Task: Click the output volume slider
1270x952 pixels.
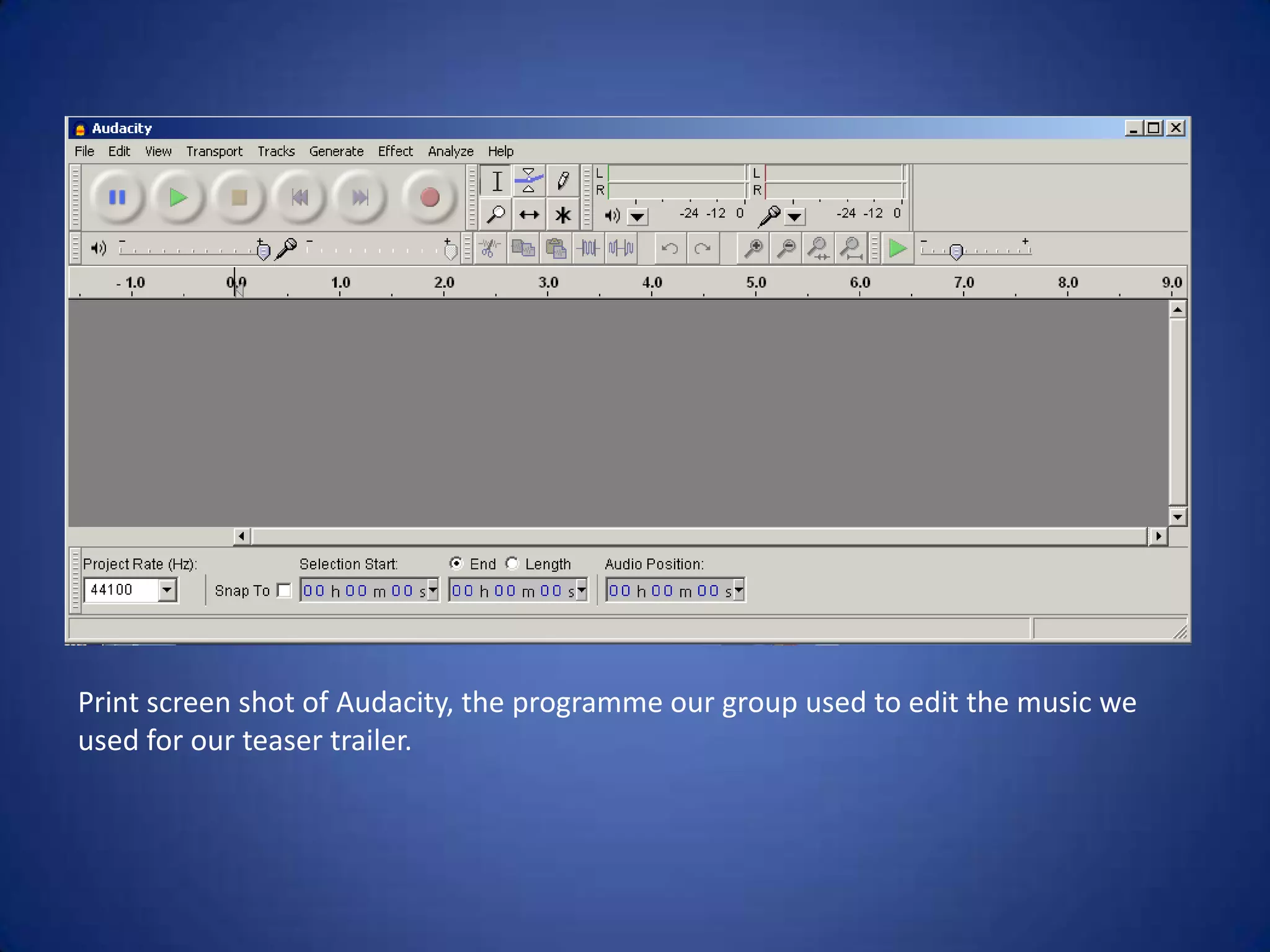Action: pyautogui.click(x=194, y=249)
